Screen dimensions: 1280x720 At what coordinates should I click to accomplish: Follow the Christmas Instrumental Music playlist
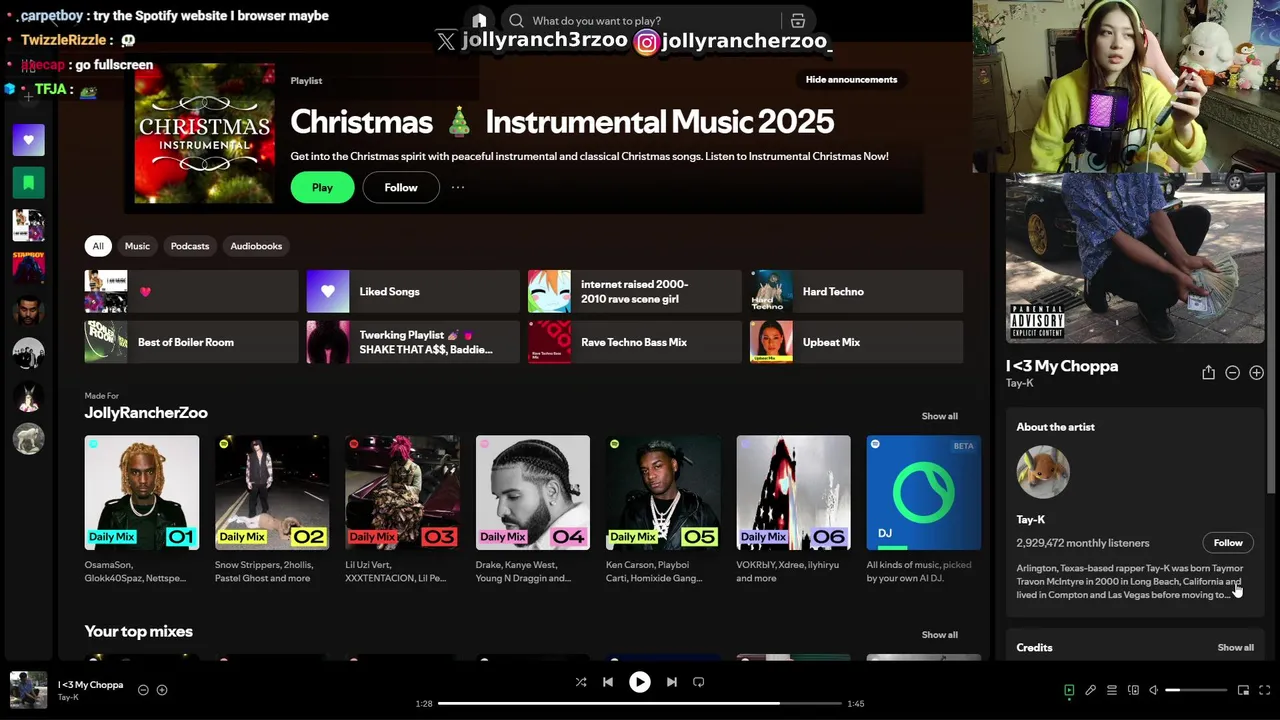tap(401, 187)
